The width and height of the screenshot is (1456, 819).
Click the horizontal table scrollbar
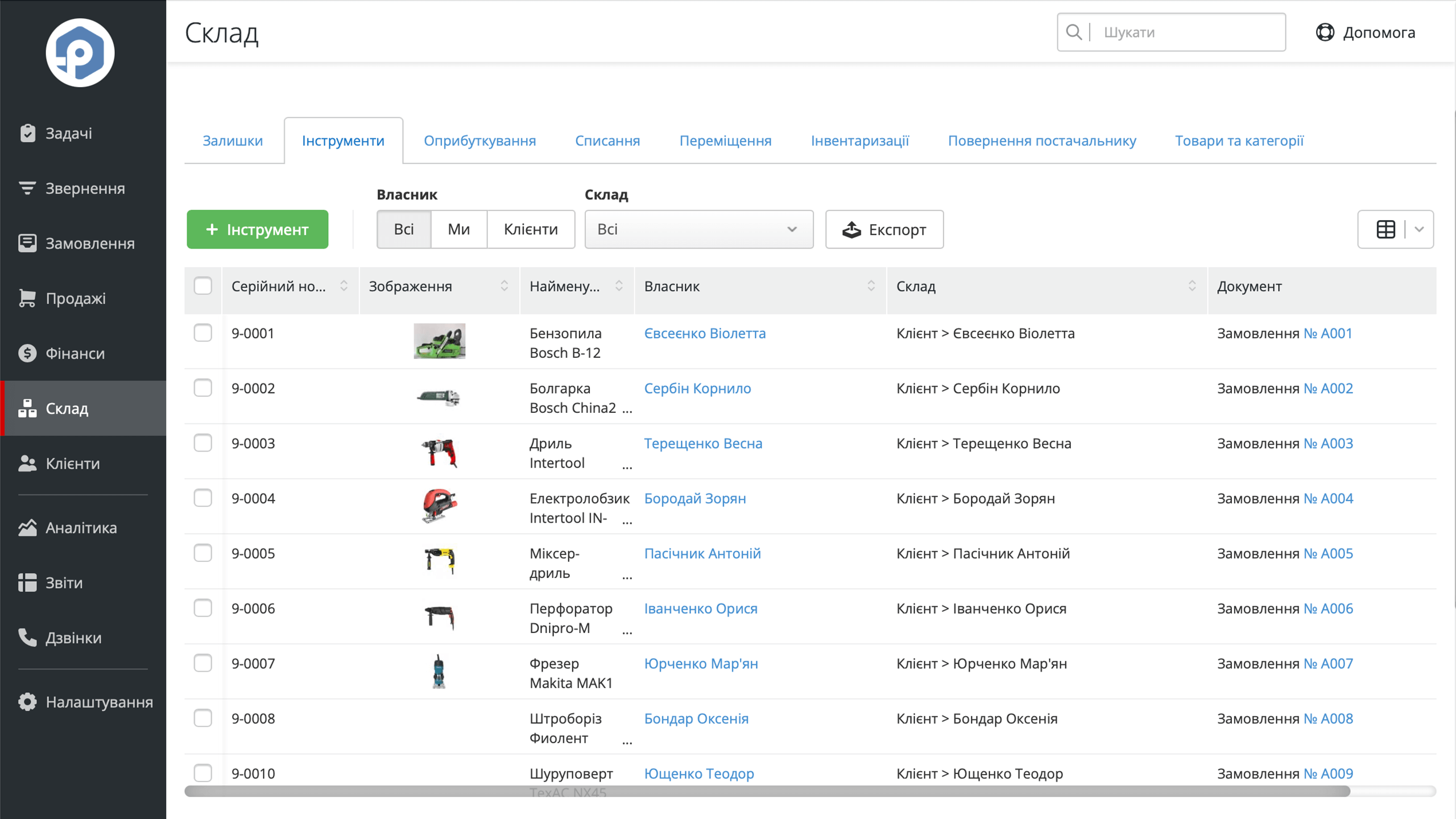767,791
